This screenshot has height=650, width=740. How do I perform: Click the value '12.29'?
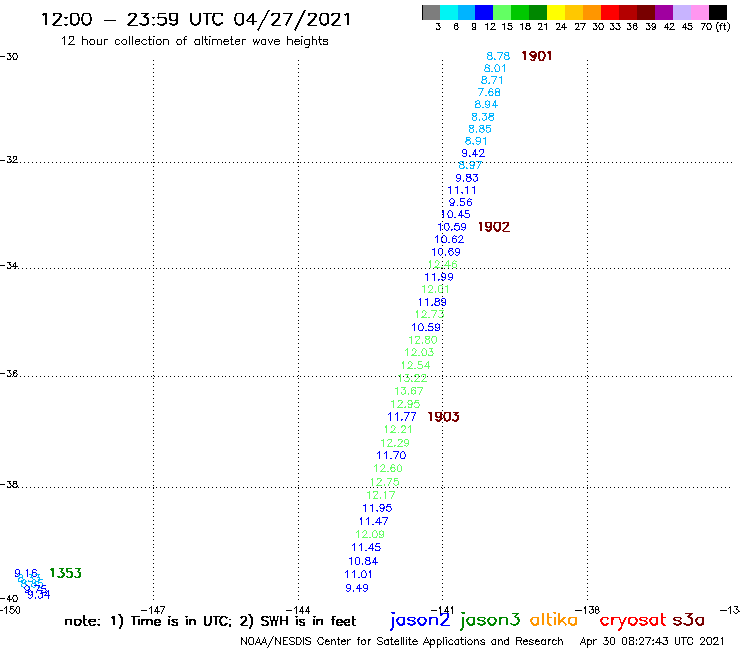tap(395, 443)
